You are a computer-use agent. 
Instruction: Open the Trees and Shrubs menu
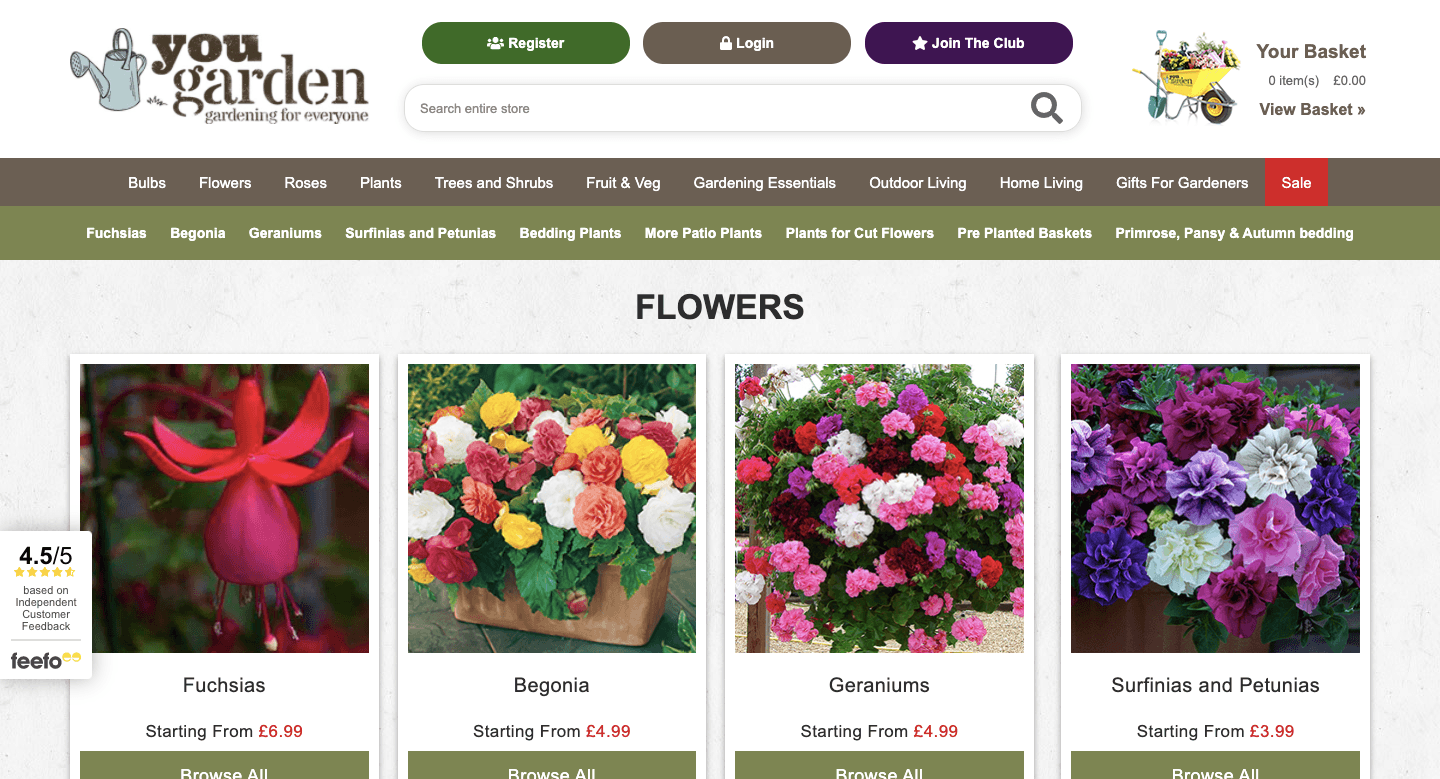(494, 183)
